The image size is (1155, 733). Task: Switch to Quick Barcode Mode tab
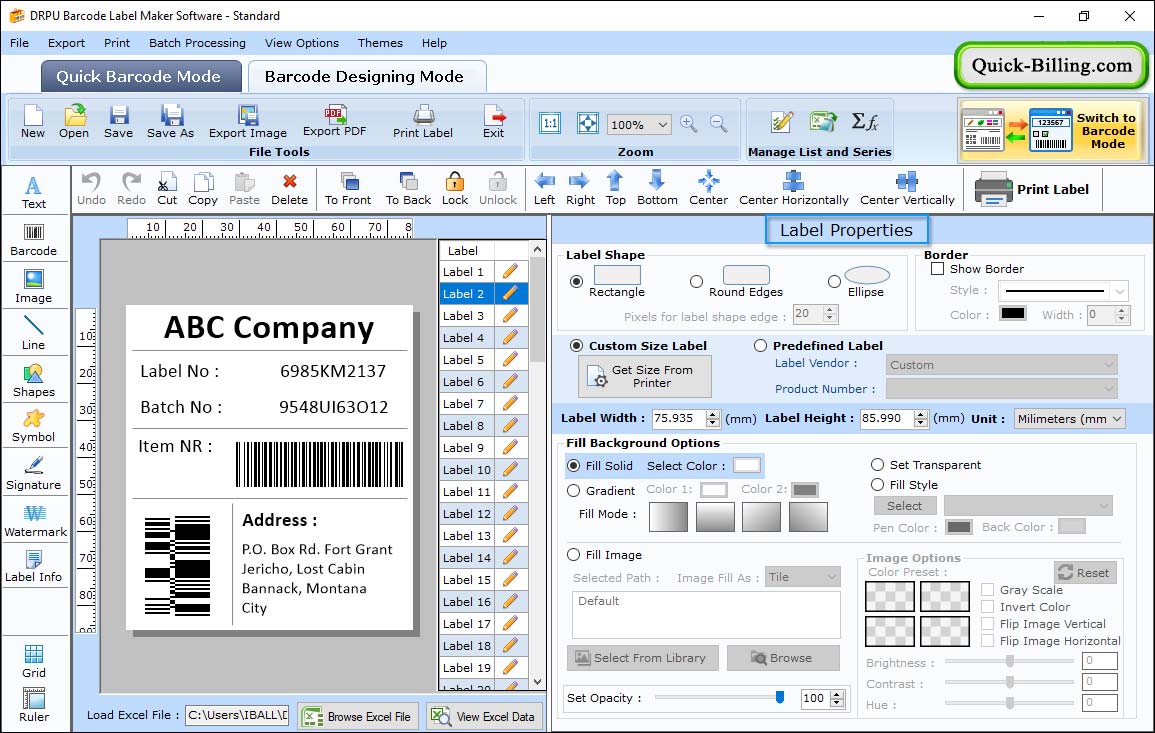[x=141, y=77]
